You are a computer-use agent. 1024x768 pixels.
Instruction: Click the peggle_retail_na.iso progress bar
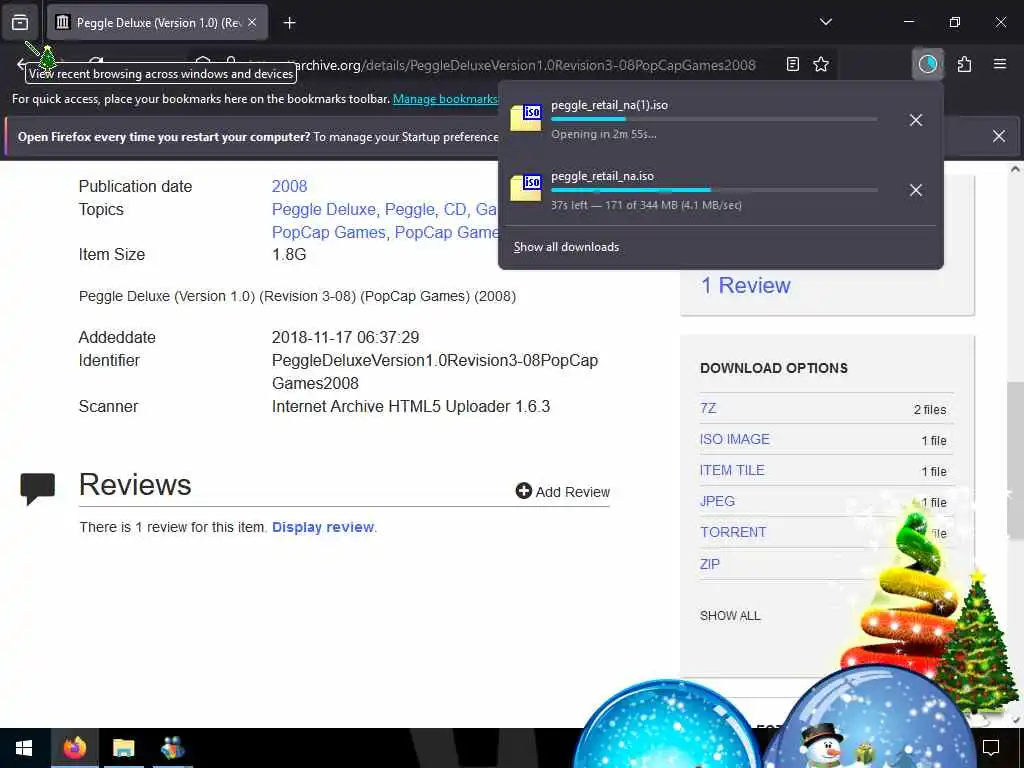[x=714, y=190]
